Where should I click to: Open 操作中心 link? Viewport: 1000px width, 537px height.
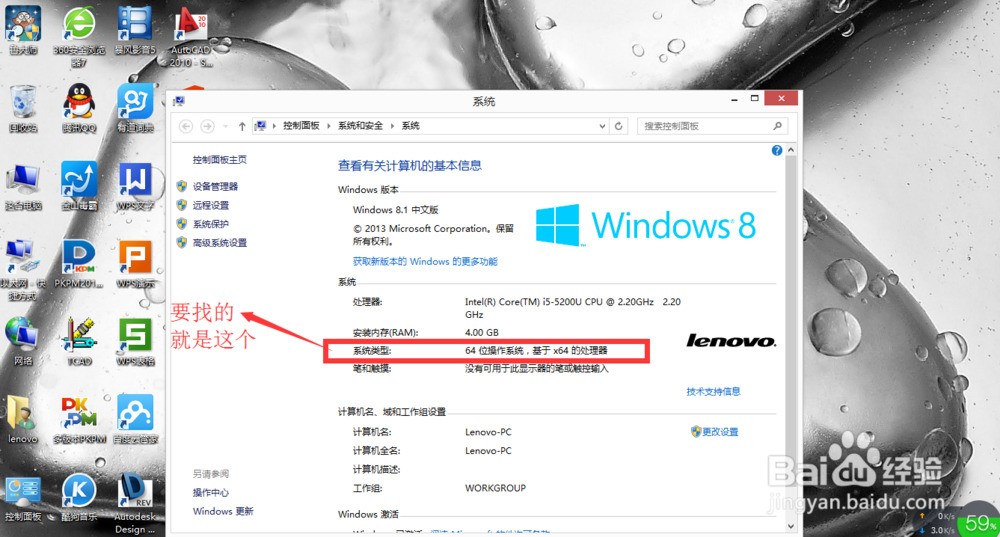tap(210, 492)
